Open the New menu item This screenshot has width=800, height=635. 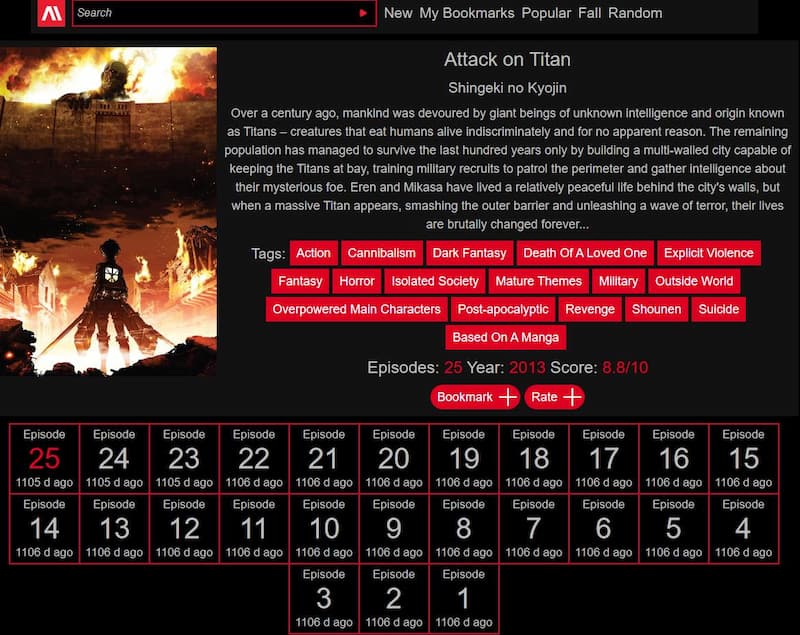point(398,13)
